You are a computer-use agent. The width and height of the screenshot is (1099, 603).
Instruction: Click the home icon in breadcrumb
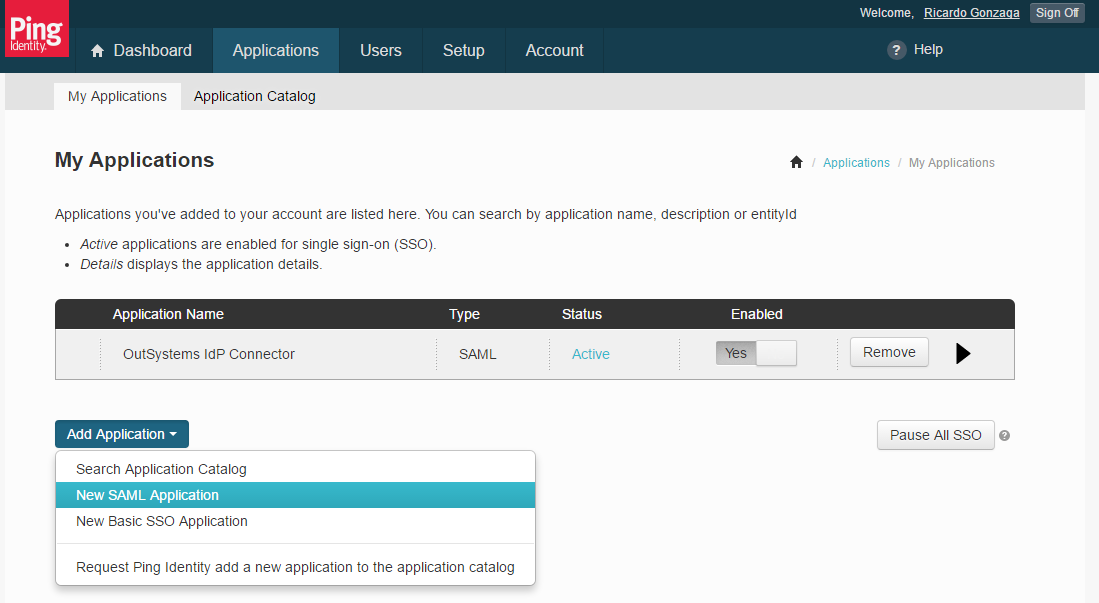796,162
